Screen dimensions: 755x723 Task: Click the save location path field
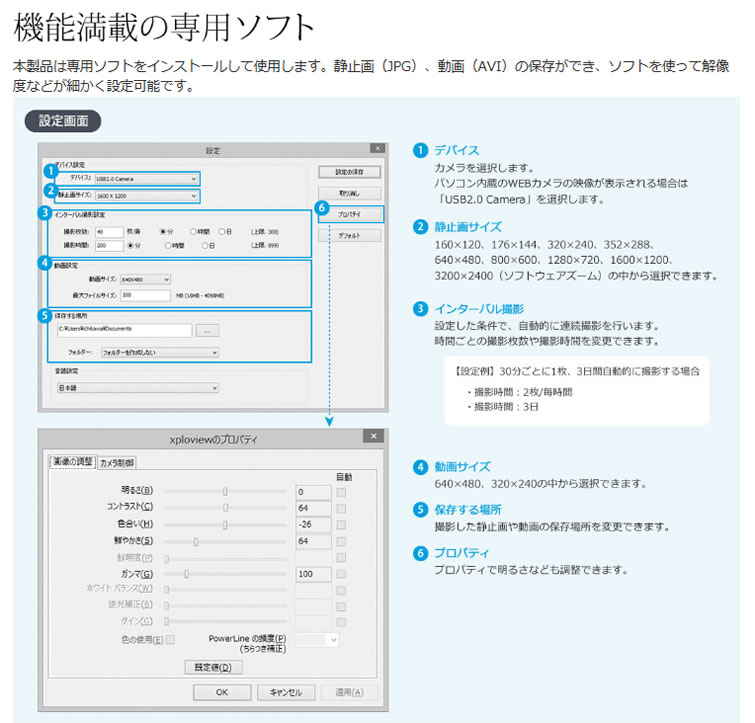click(x=124, y=330)
